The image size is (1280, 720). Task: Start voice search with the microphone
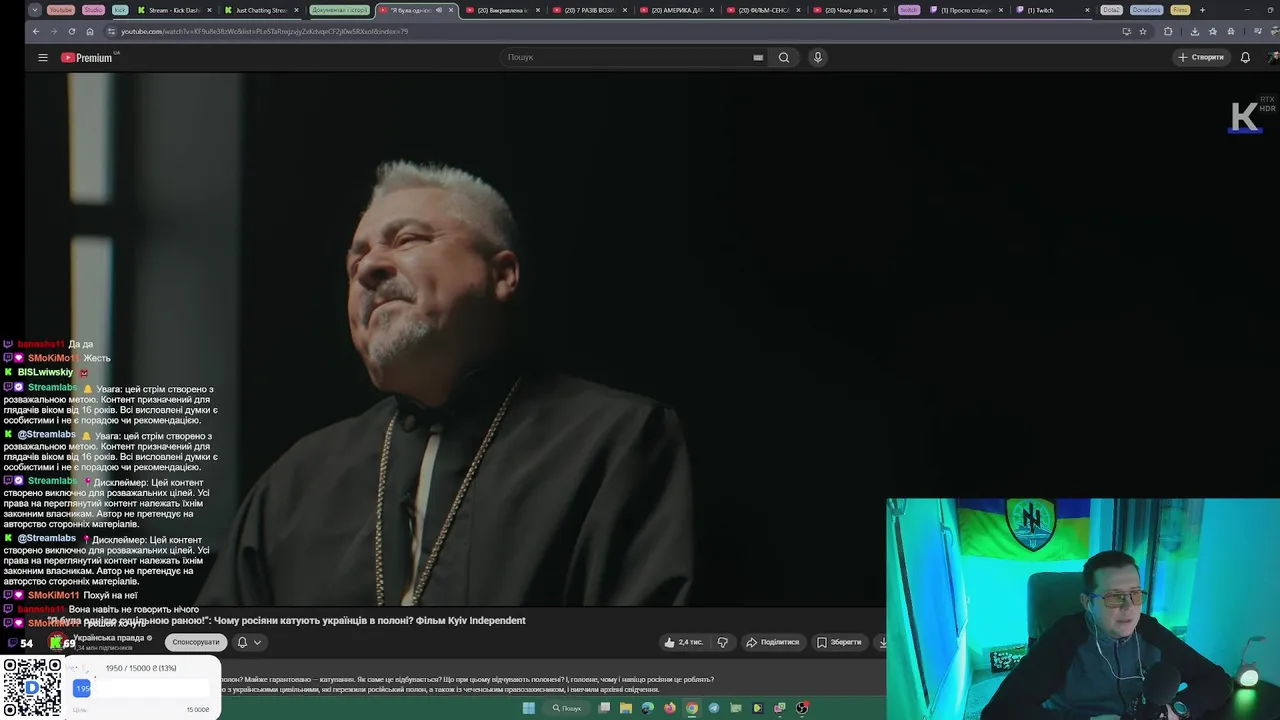pos(818,57)
